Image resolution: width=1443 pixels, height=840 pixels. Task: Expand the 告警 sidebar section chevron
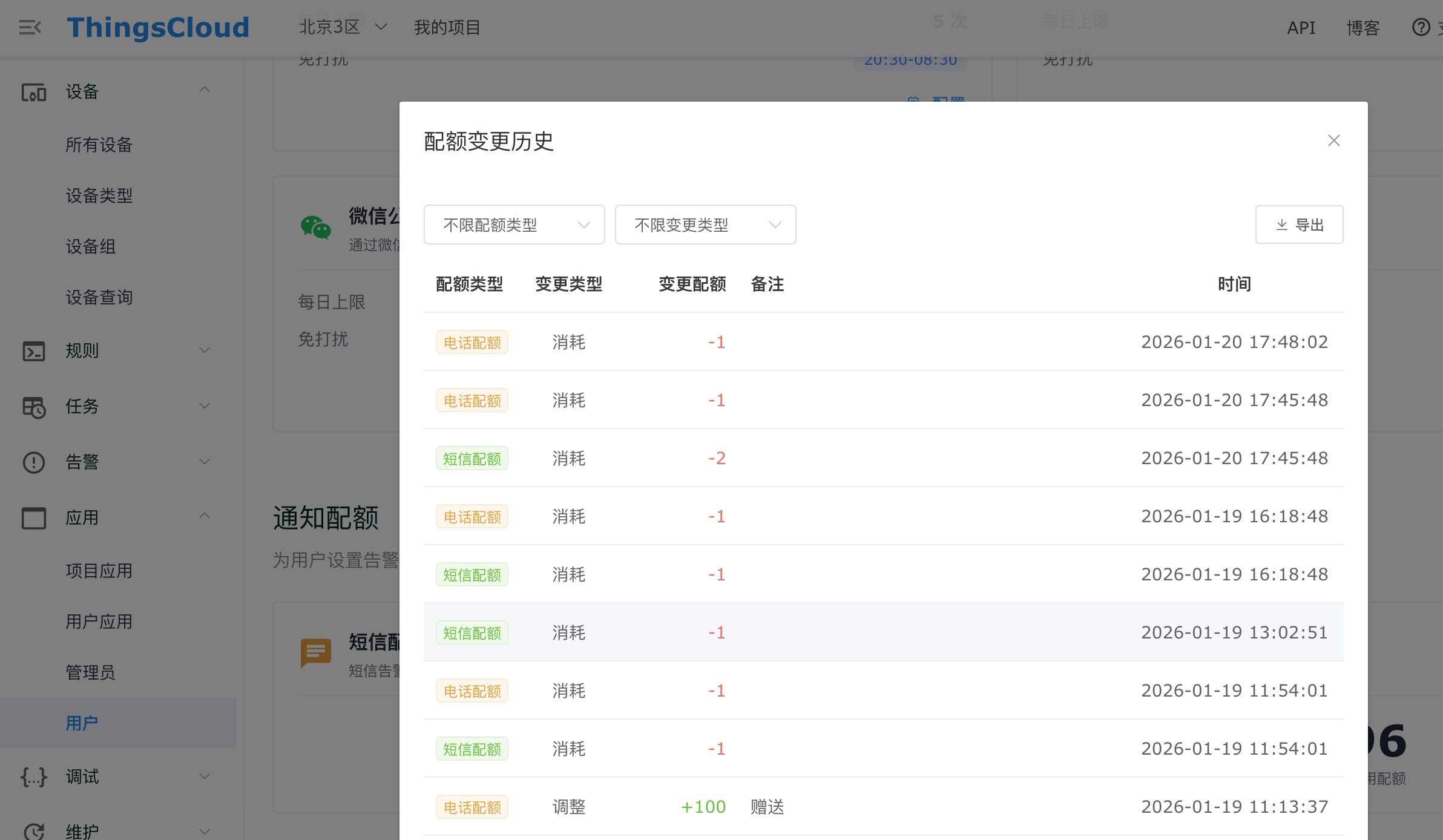pos(205,462)
